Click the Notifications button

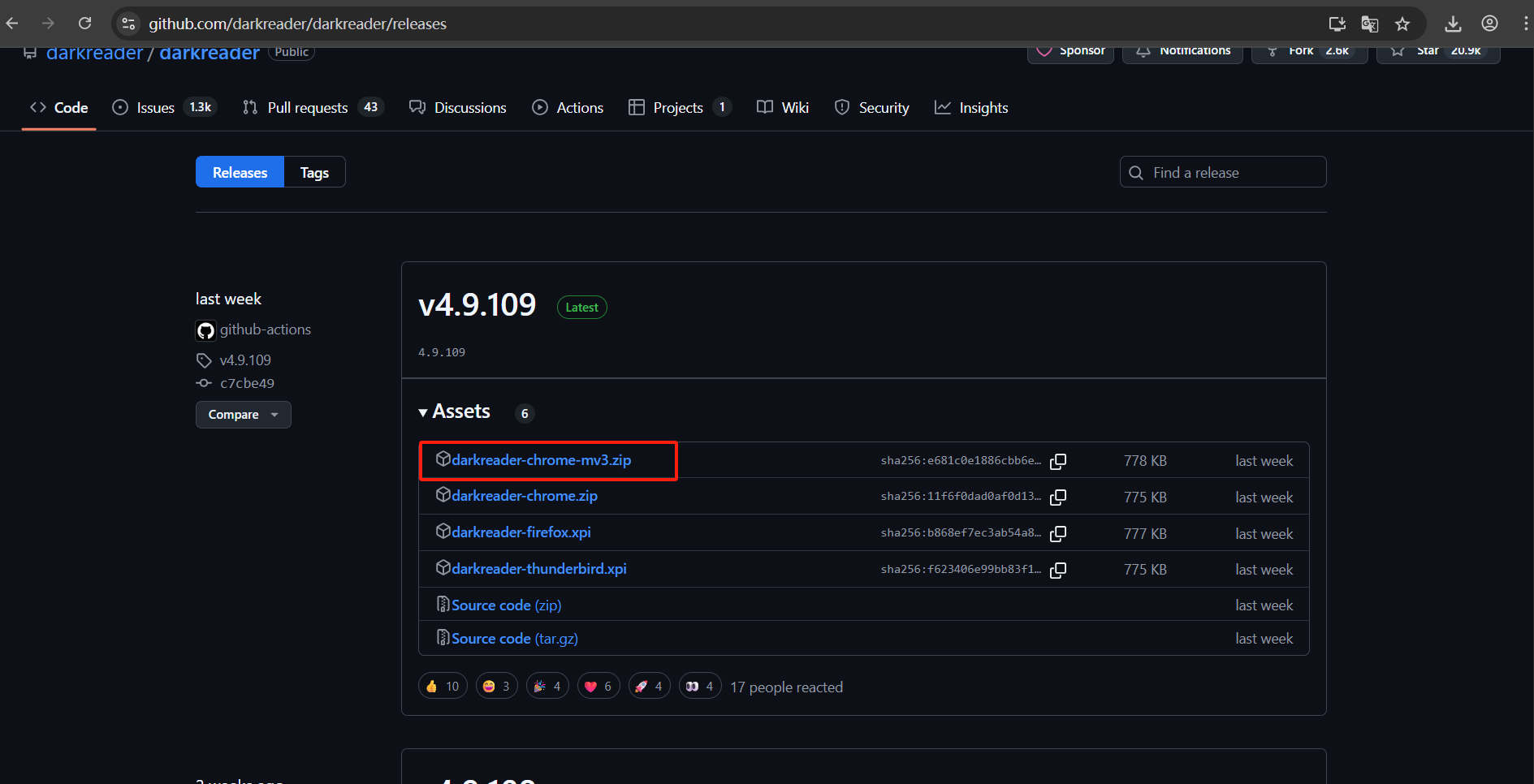1182,51
